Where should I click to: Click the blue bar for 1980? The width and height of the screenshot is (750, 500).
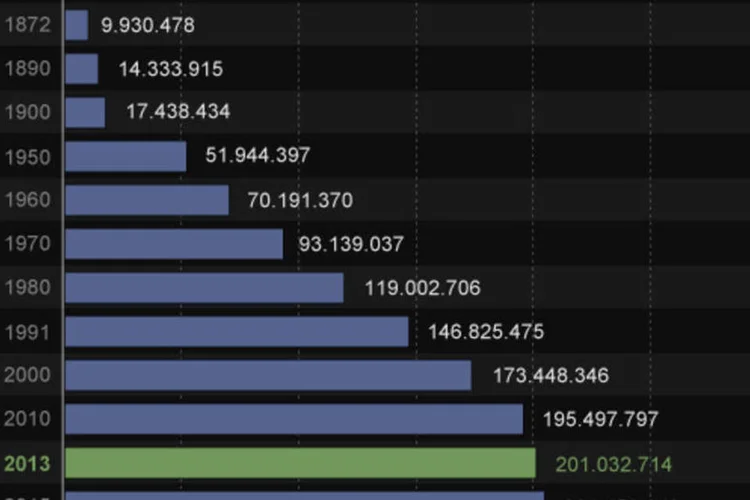point(205,288)
